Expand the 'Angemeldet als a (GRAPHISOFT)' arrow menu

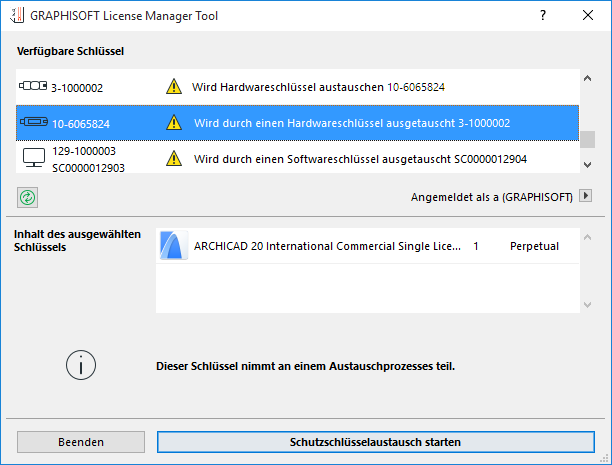(586, 197)
